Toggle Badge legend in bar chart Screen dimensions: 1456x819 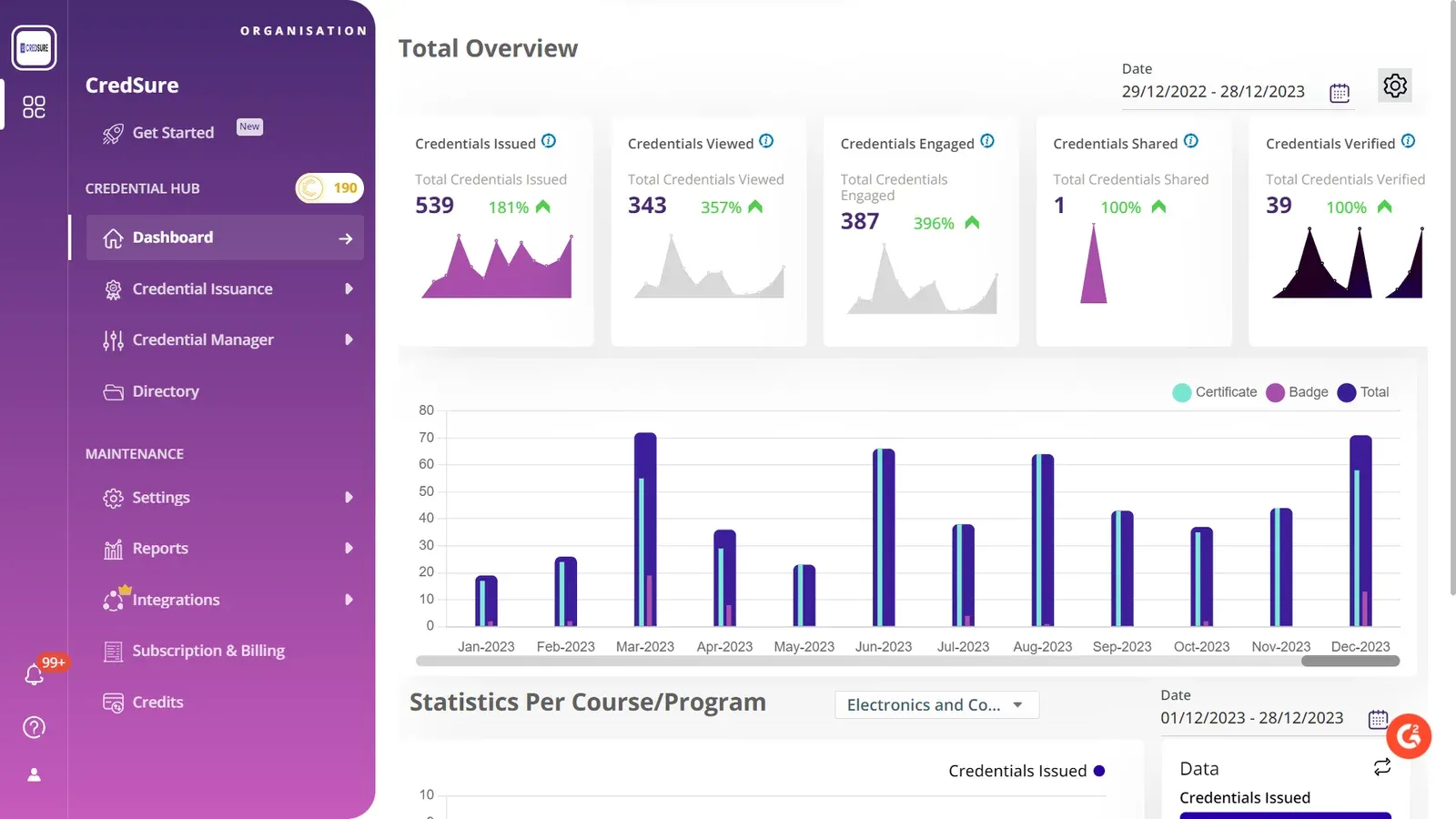tap(1298, 392)
